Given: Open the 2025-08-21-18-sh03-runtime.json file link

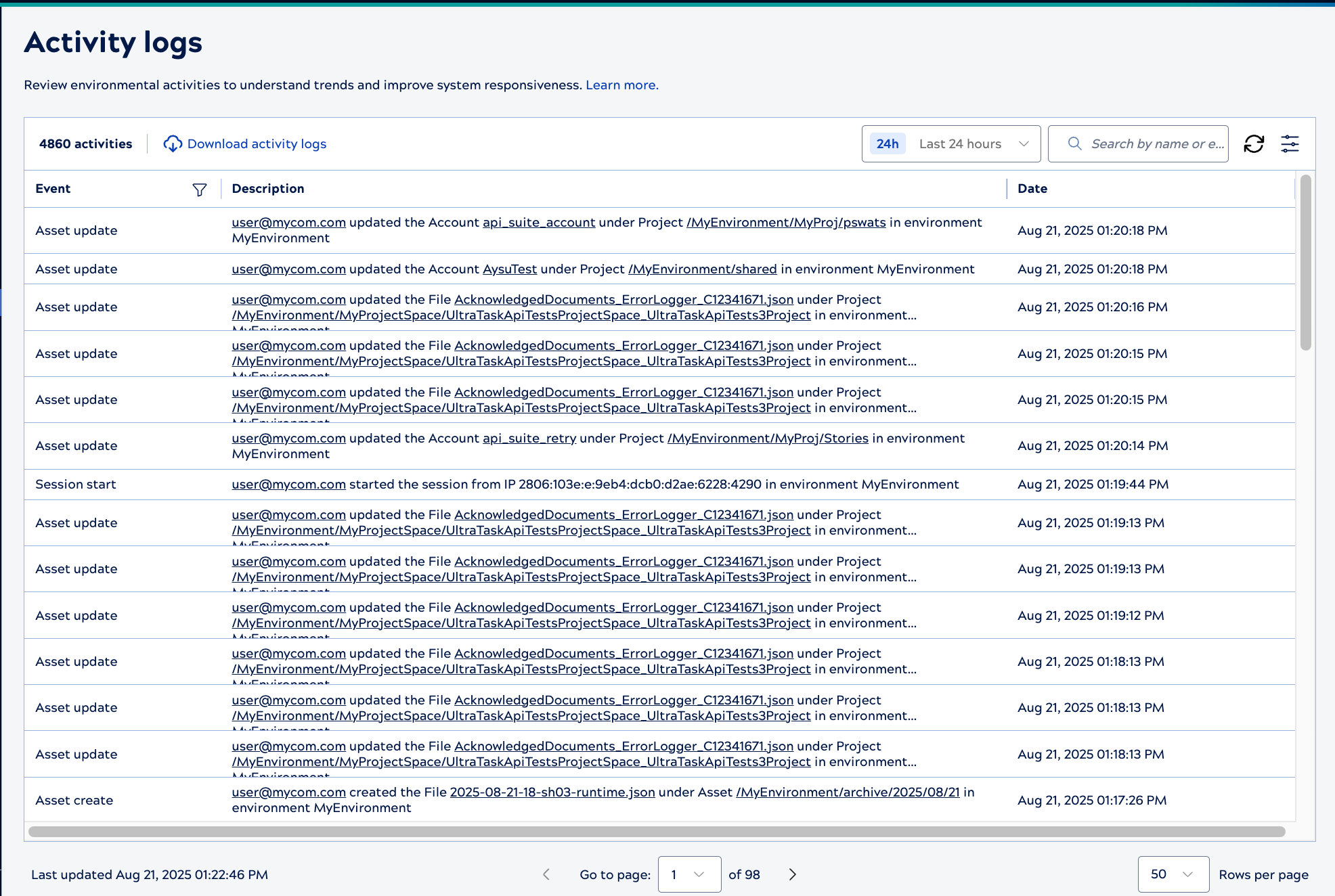Looking at the screenshot, I should pyautogui.click(x=552, y=792).
